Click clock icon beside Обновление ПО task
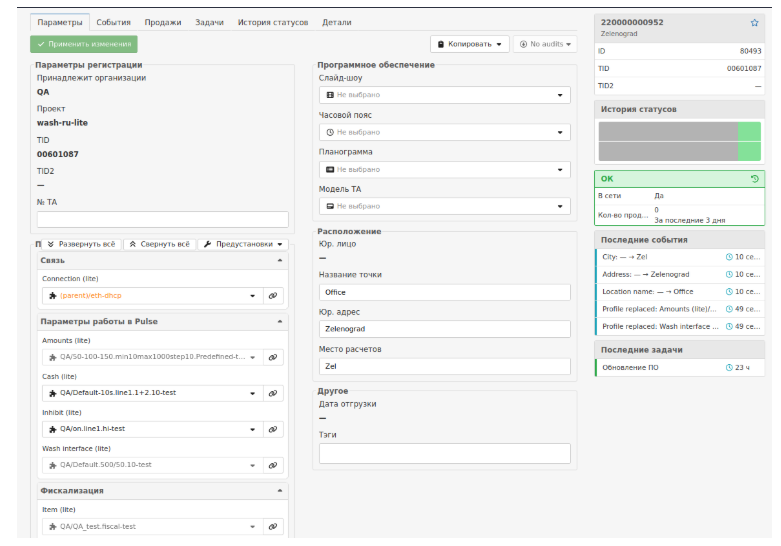Image resolution: width=781 pixels, height=546 pixels. click(729, 368)
